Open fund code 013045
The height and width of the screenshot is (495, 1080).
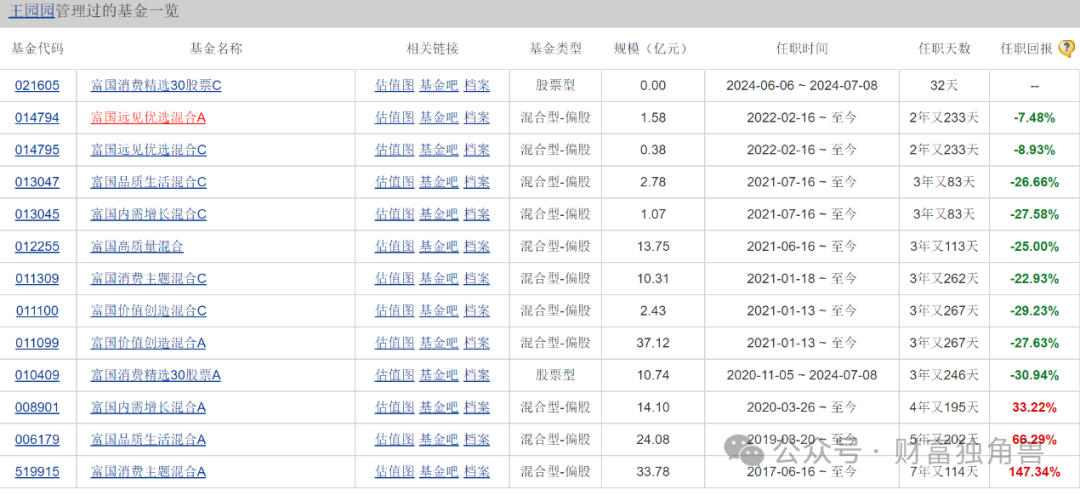click(37, 214)
